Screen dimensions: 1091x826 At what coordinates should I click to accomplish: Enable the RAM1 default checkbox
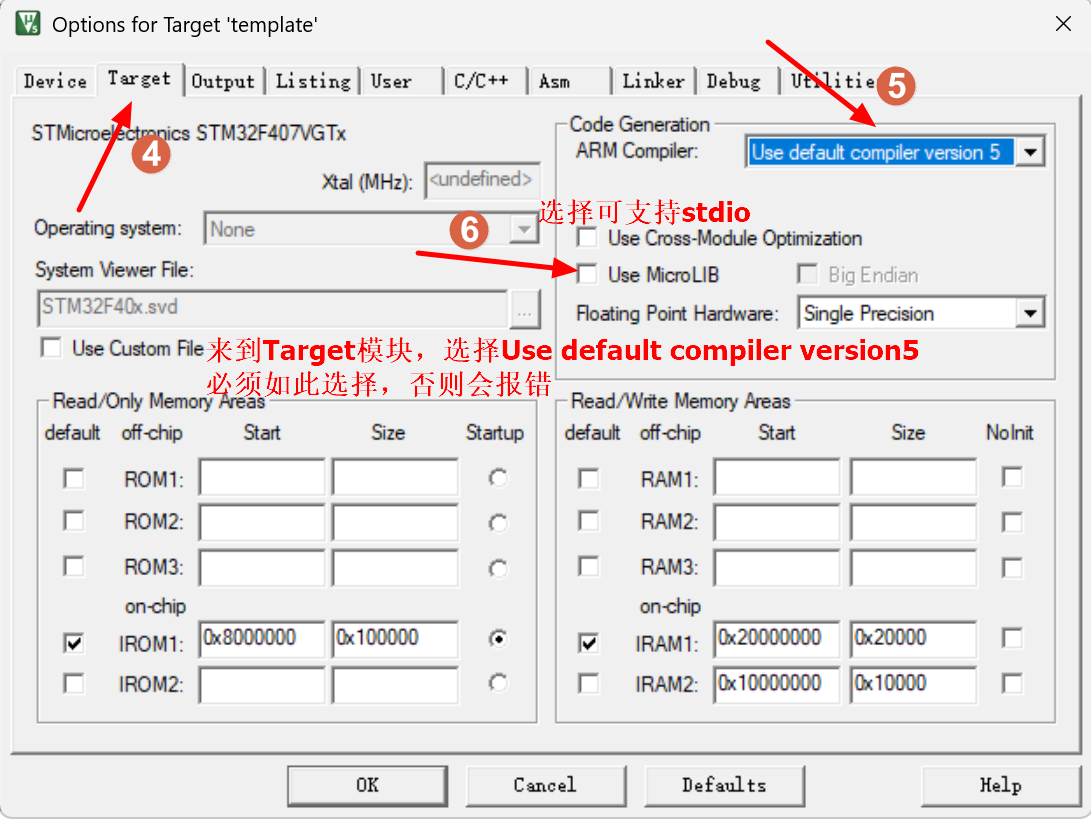pos(589,479)
